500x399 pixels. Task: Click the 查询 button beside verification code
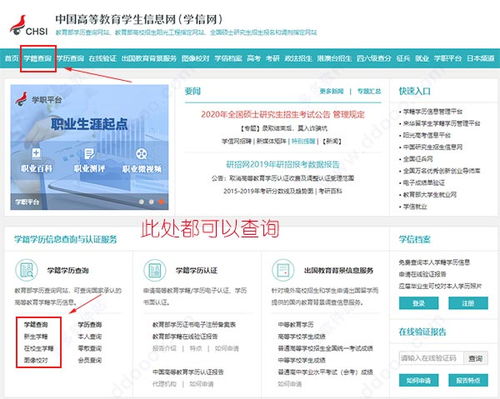[x=476, y=358]
